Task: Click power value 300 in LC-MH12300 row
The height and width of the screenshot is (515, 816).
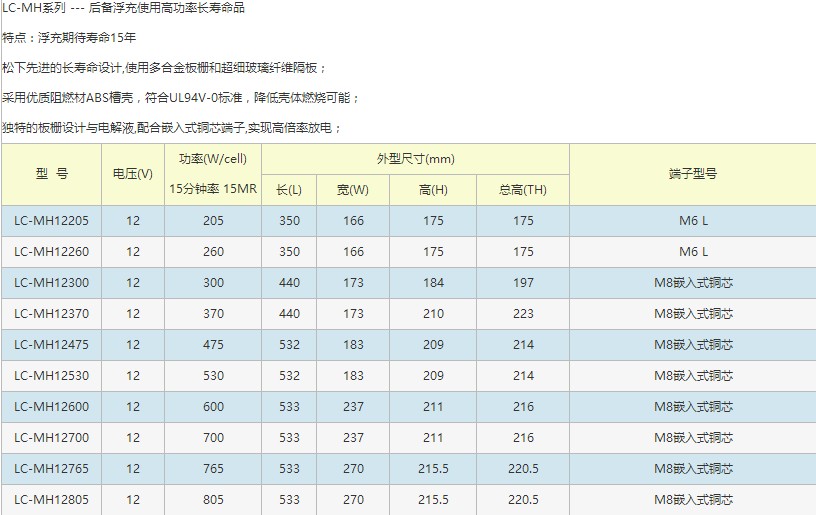Action: [x=213, y=282]
